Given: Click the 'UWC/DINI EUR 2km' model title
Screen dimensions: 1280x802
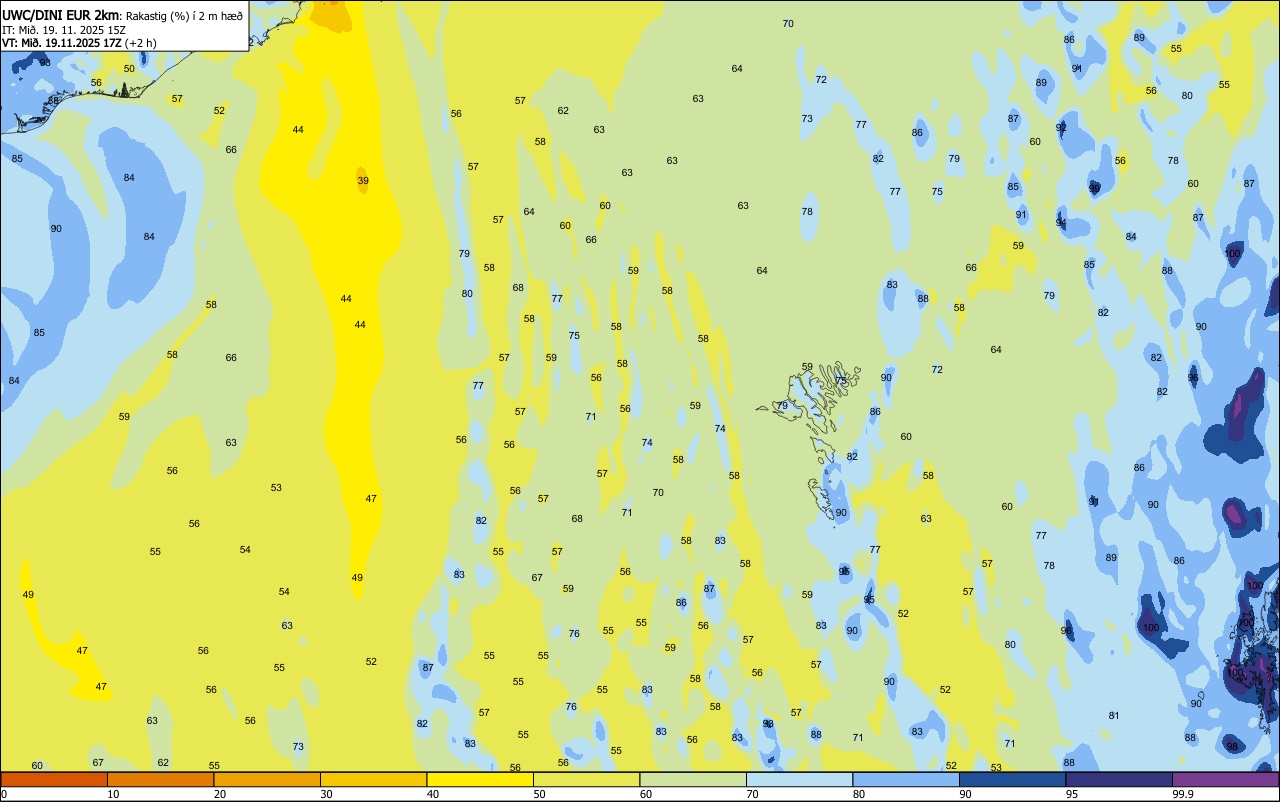Looking at the screenshot, I should click(x=60, y=15).
